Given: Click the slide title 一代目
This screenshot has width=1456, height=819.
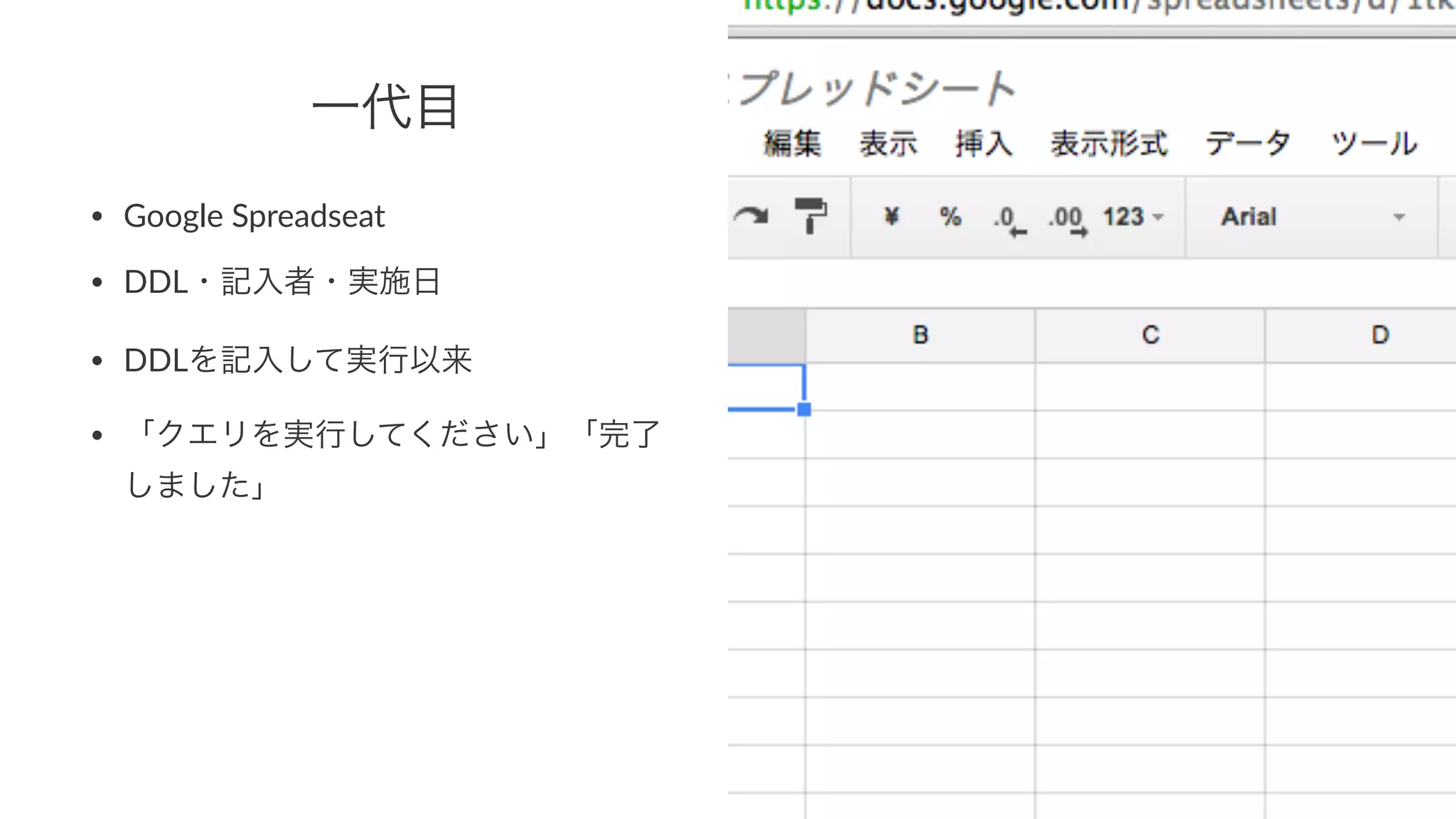Looking at the screenshot, I should tap(387, 106).
